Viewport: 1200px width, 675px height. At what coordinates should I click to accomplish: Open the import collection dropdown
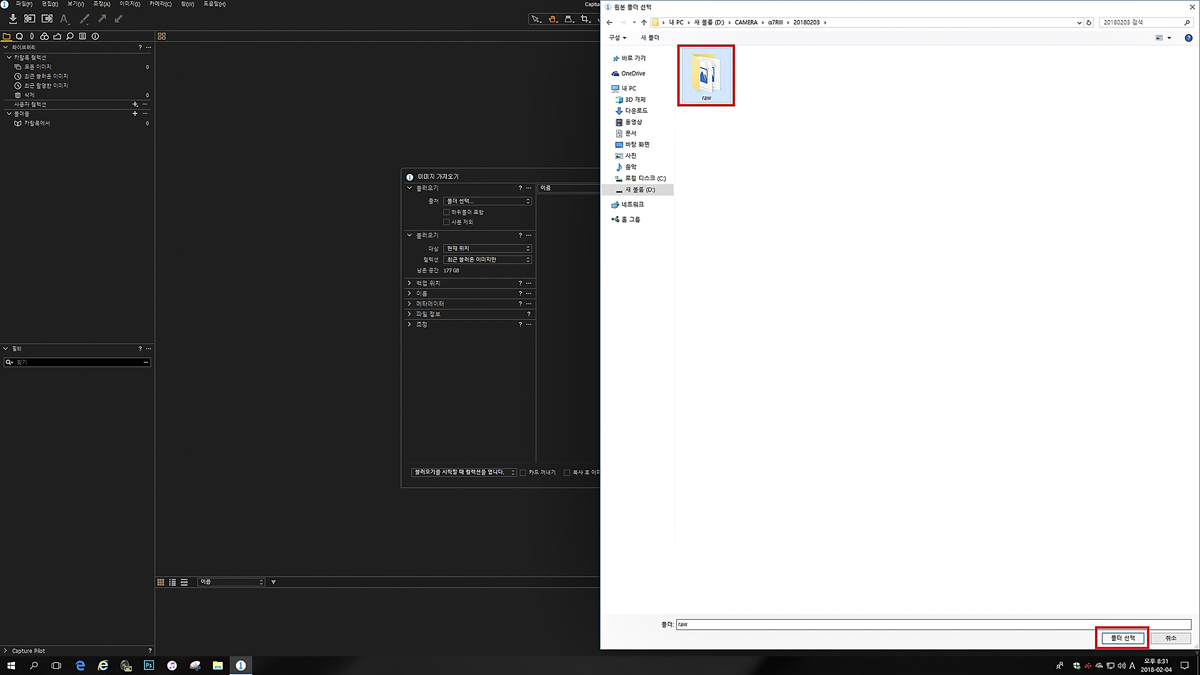[x=487, y=259]
